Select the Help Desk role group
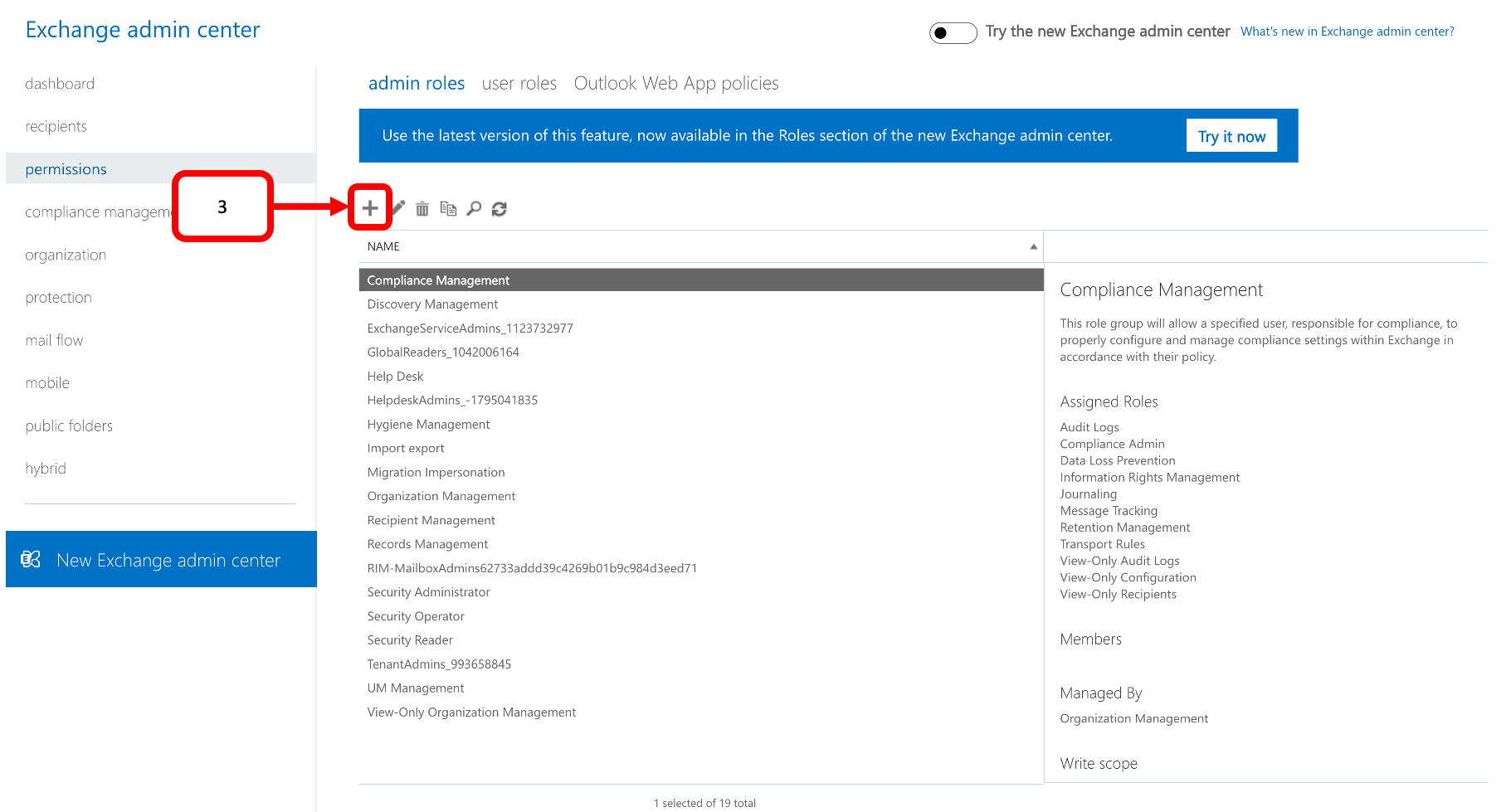The image size is (1511, 812). tap(395, 377)
